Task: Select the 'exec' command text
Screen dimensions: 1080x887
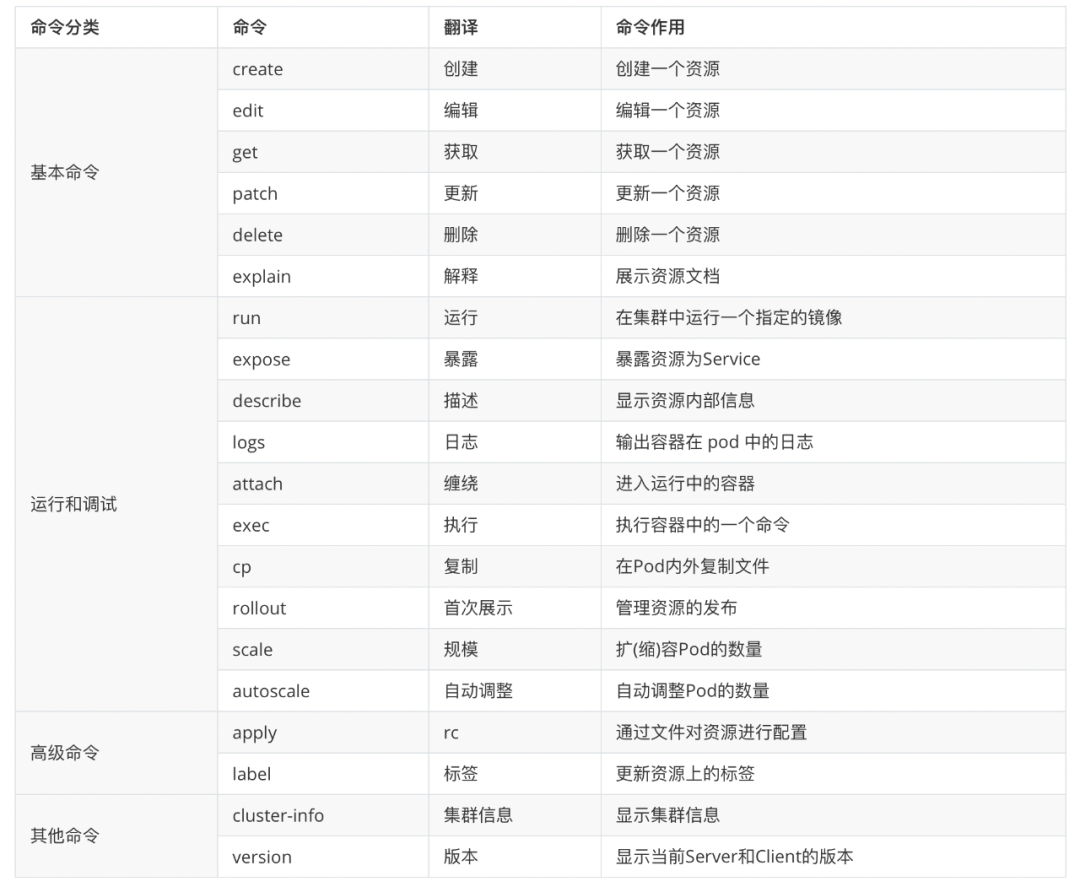Action: pos(251,525)
